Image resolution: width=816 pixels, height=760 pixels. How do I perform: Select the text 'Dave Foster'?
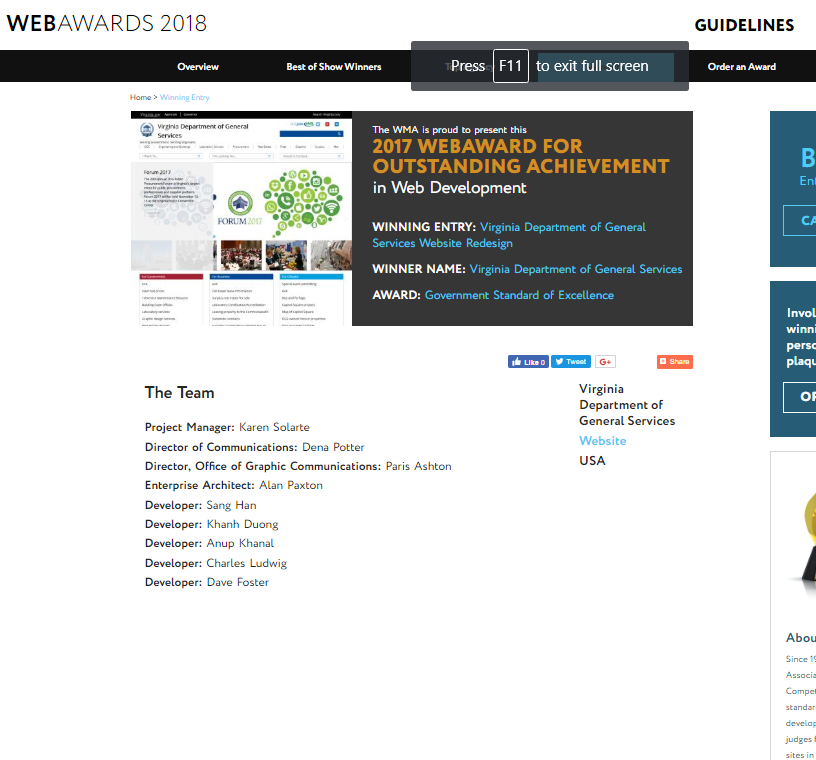click(x=238, y=582)
